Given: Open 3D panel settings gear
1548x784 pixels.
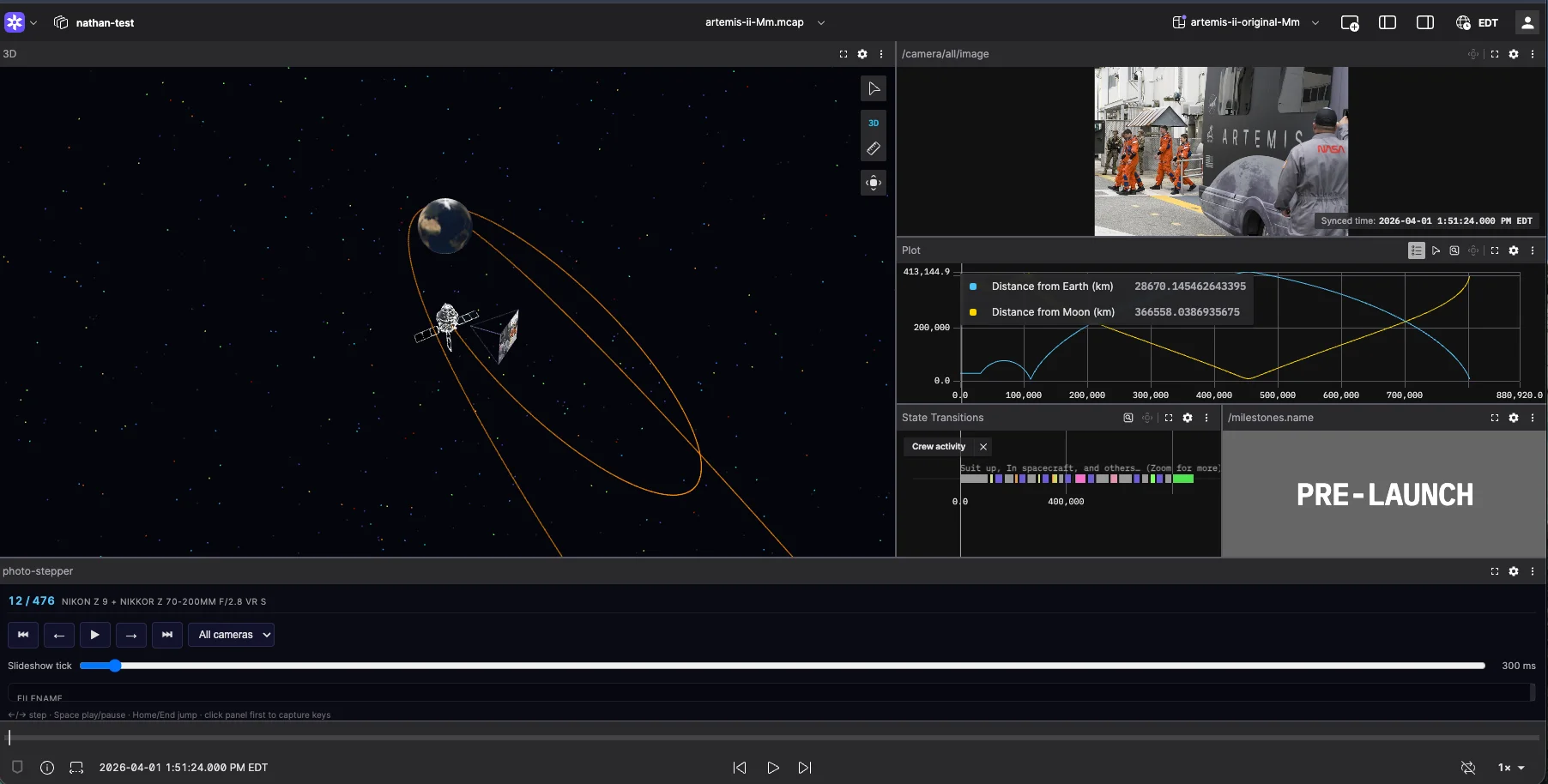Looking at the screenshot, I should [862, 54].
